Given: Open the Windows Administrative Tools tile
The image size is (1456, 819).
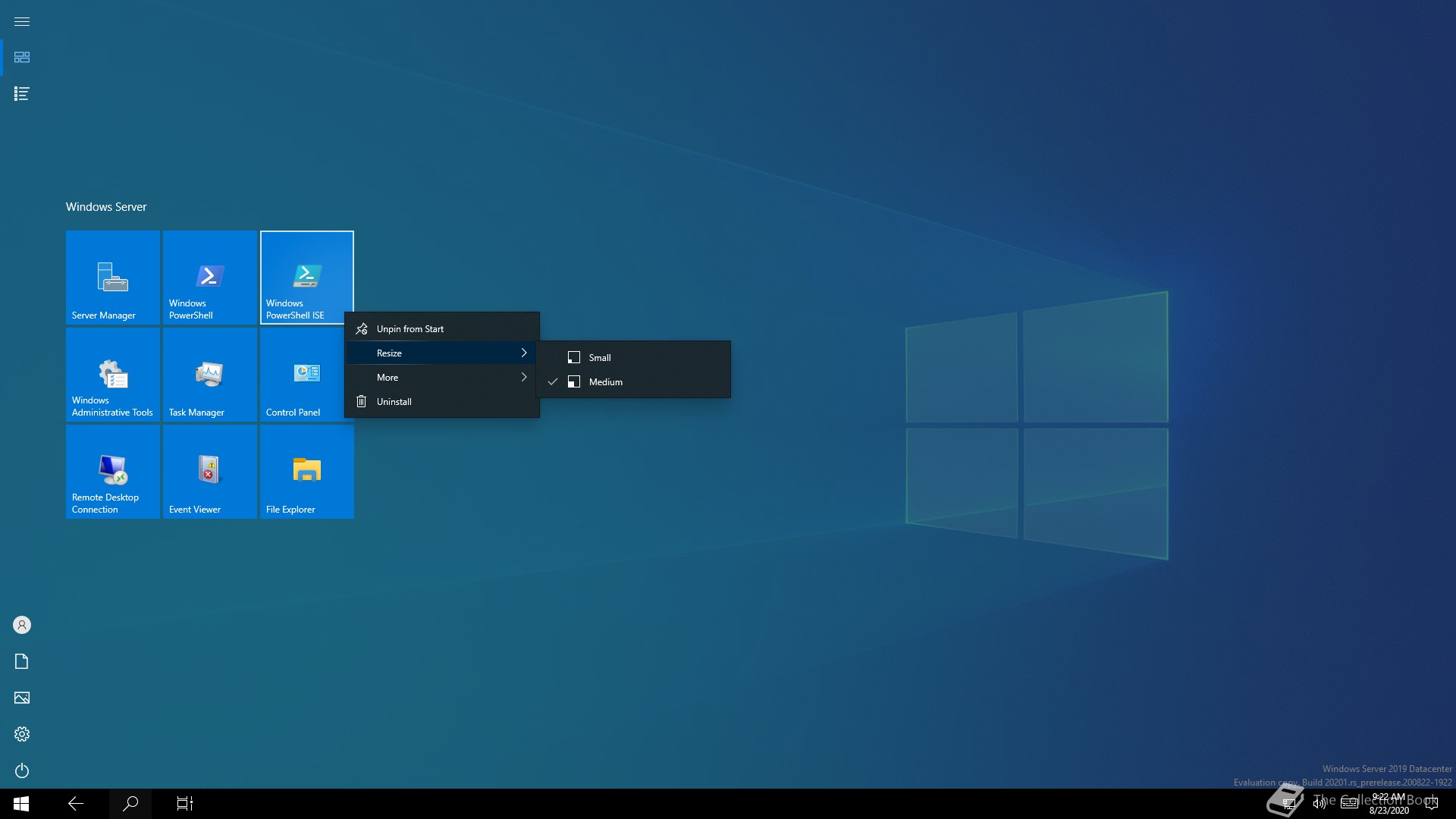Looking at the screenshot, I should click(x=112, y=375).
